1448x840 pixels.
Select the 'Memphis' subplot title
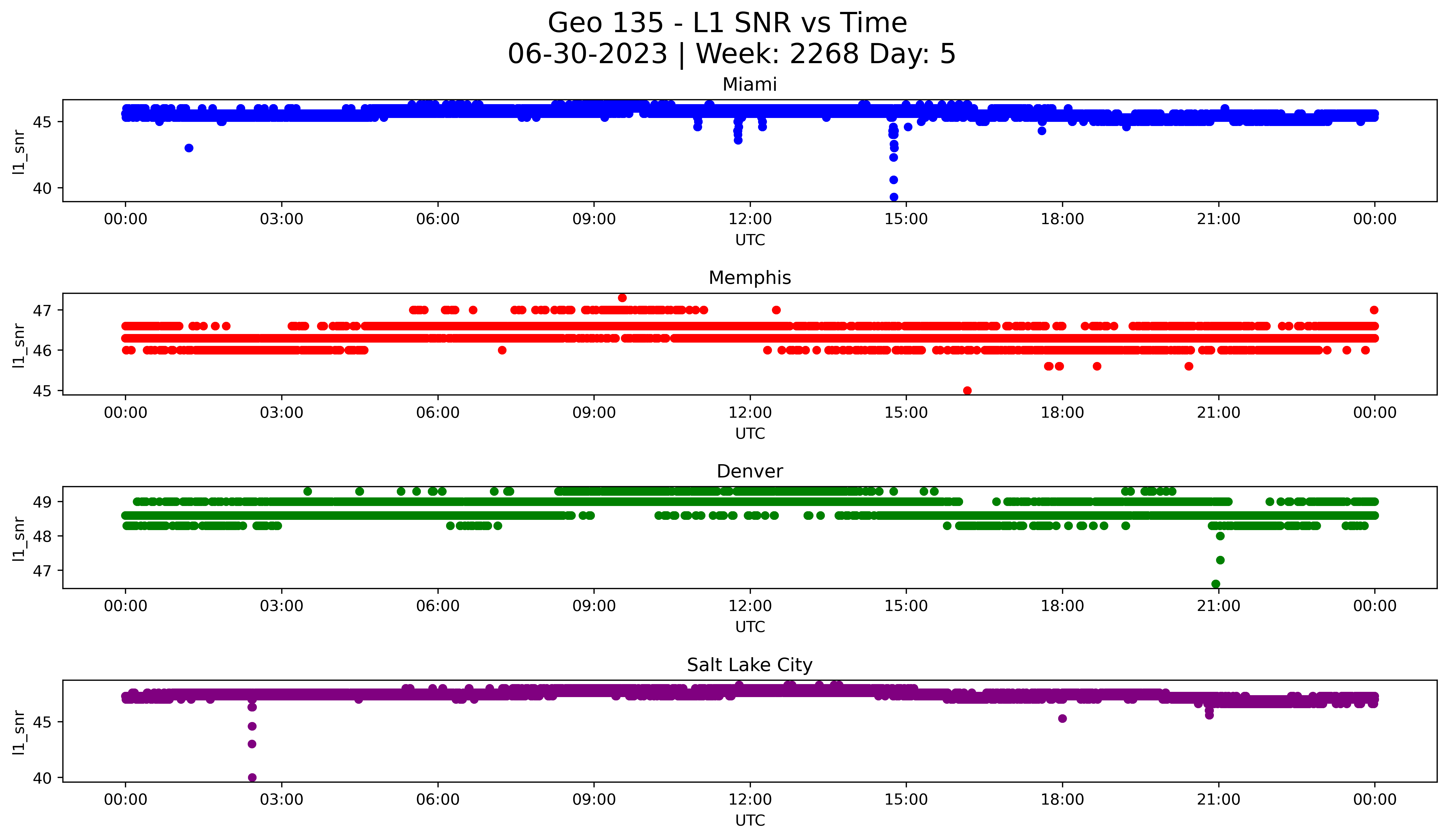pyautogui.click(x=750, y=278)
